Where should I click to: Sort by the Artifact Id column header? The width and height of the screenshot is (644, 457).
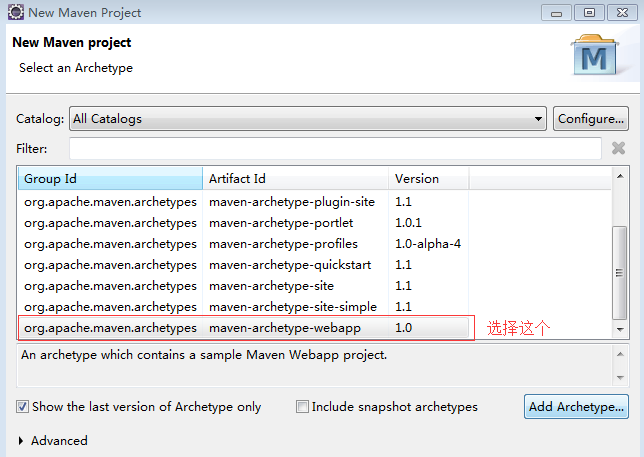[295, 179]
